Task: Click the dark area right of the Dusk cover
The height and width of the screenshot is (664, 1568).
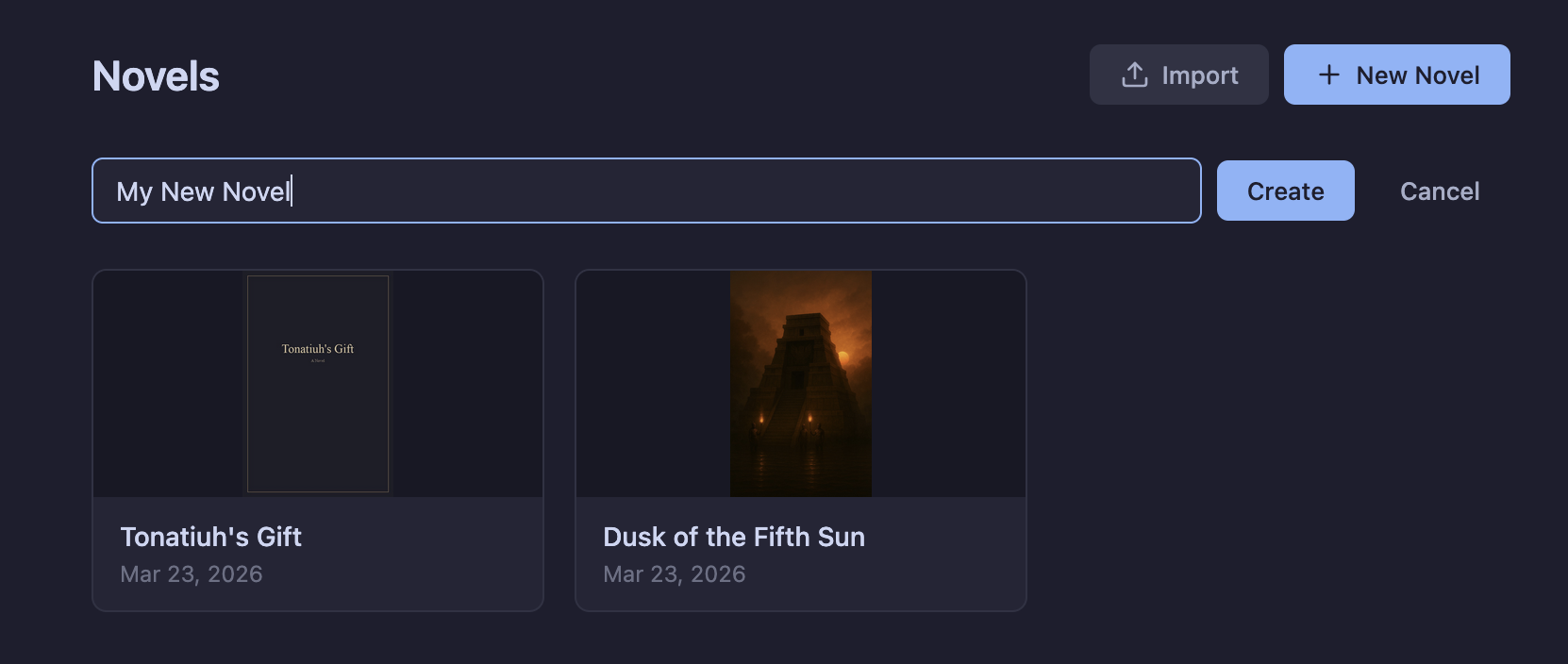Action: (948, 384)
